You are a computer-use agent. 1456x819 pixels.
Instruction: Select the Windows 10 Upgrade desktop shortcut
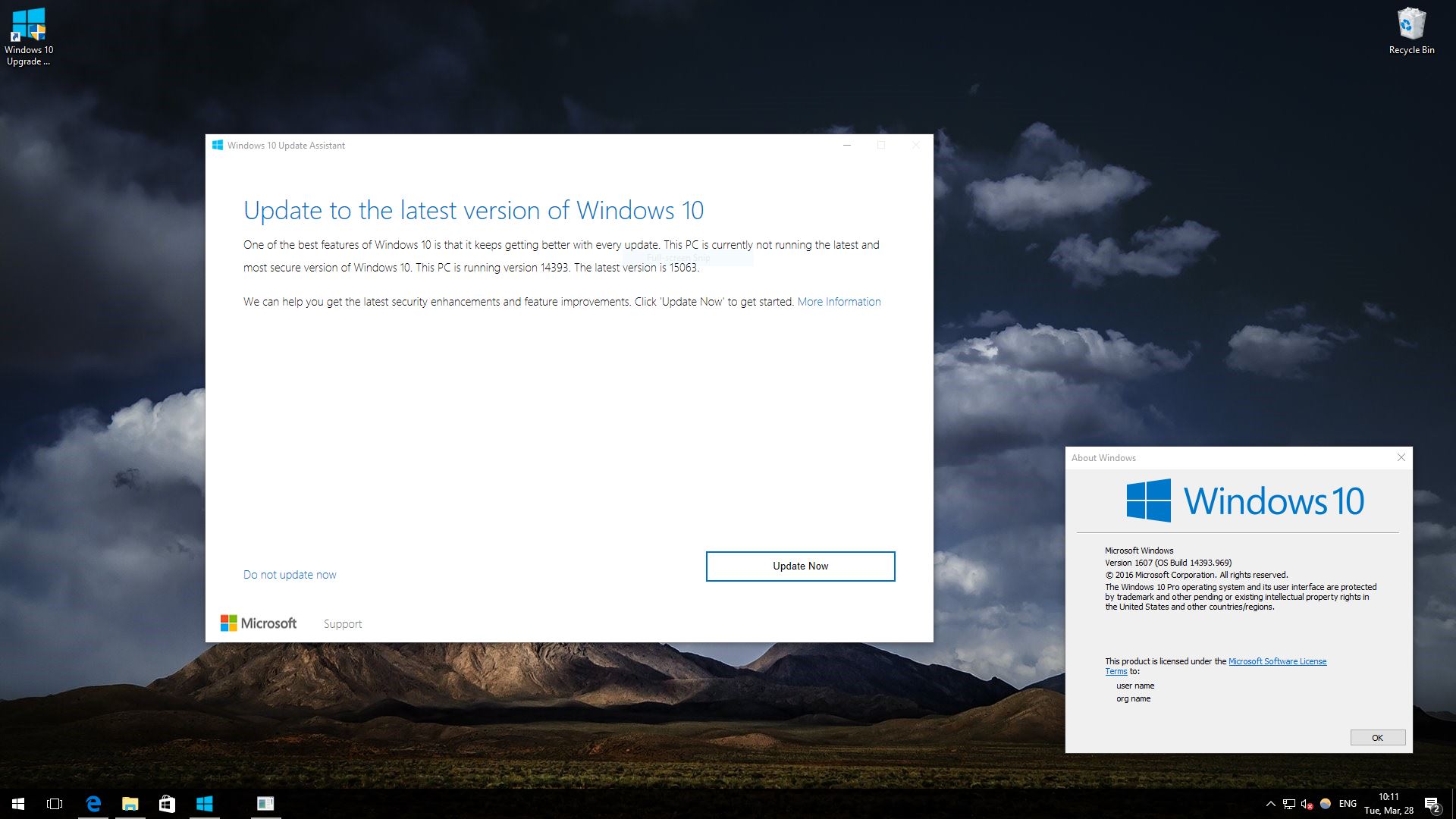(29, 36)
